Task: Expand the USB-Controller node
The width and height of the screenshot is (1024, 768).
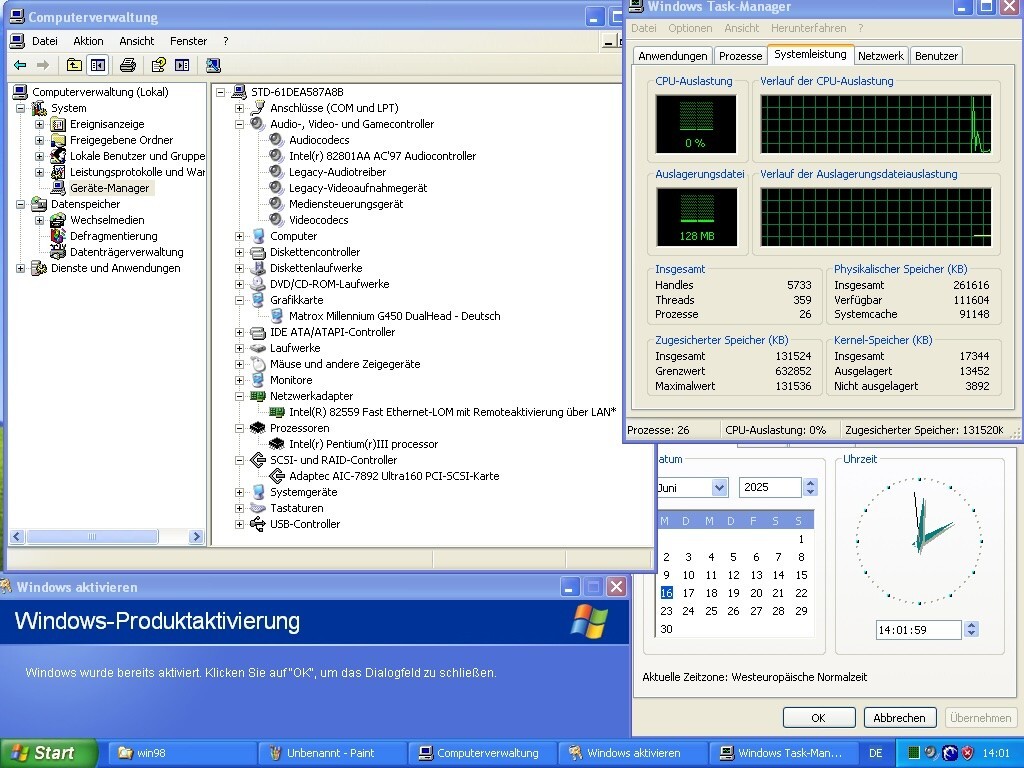Action: pyautogui.click(x=240, y=524)
